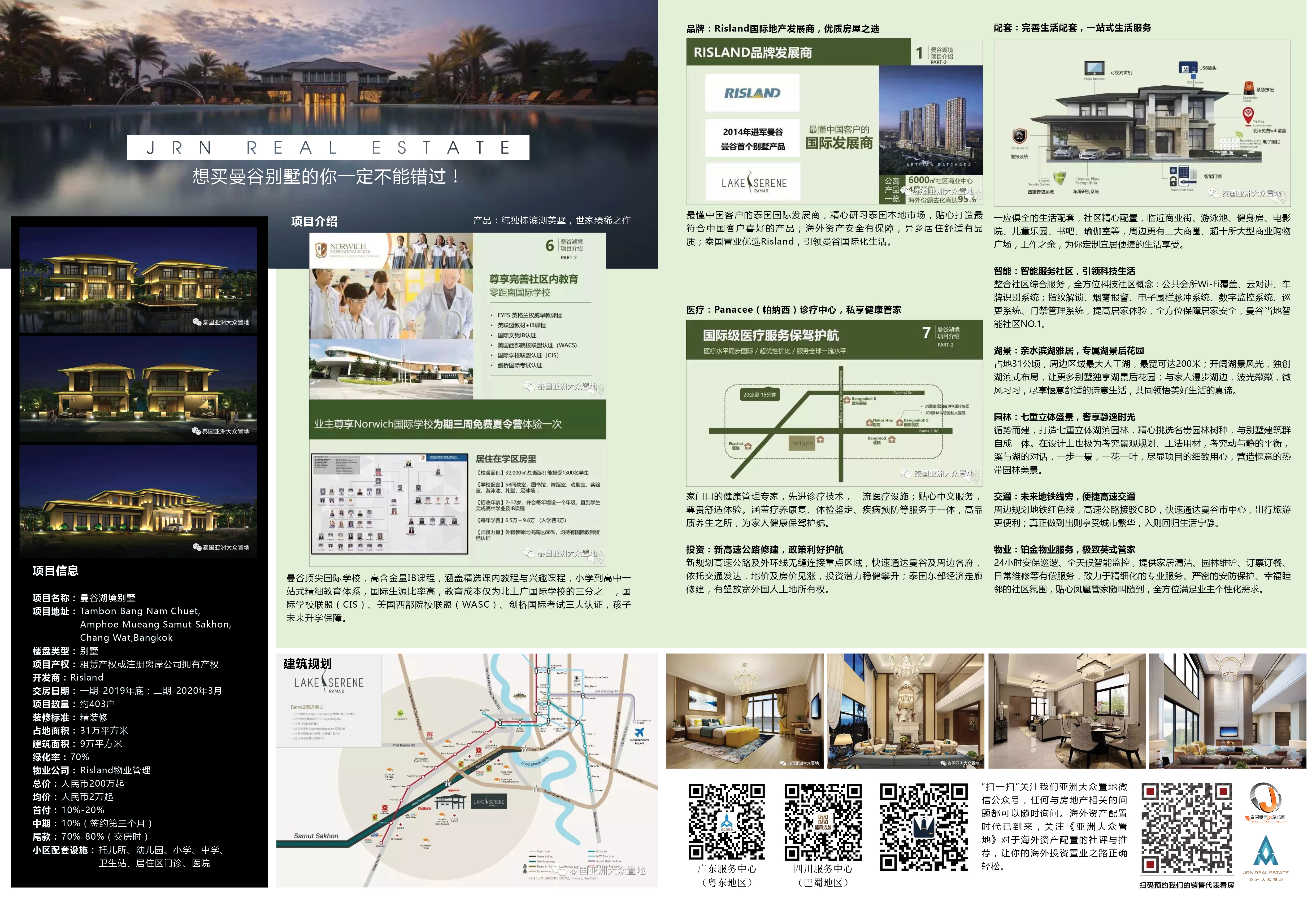Viewport: 1316px width, 924px height.
Task: Click the 广东服务中心 QR code
Action: [x=727, y=822]
